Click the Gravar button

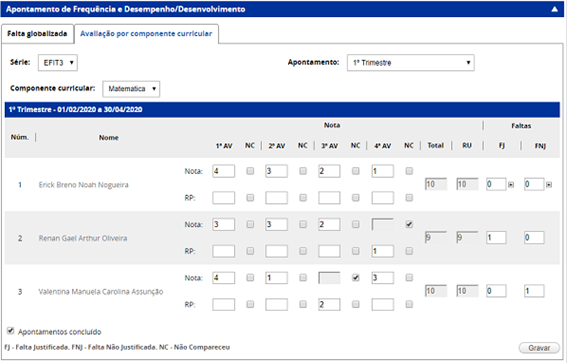(x=539, y=348)
